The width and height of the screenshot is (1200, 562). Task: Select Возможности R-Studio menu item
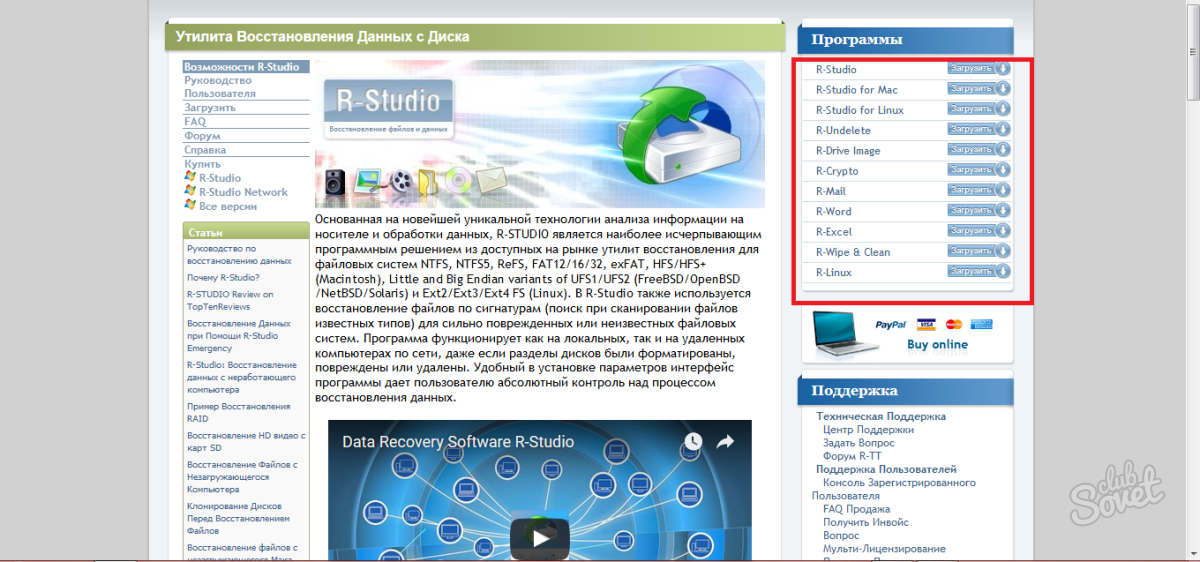coord(246,66)
